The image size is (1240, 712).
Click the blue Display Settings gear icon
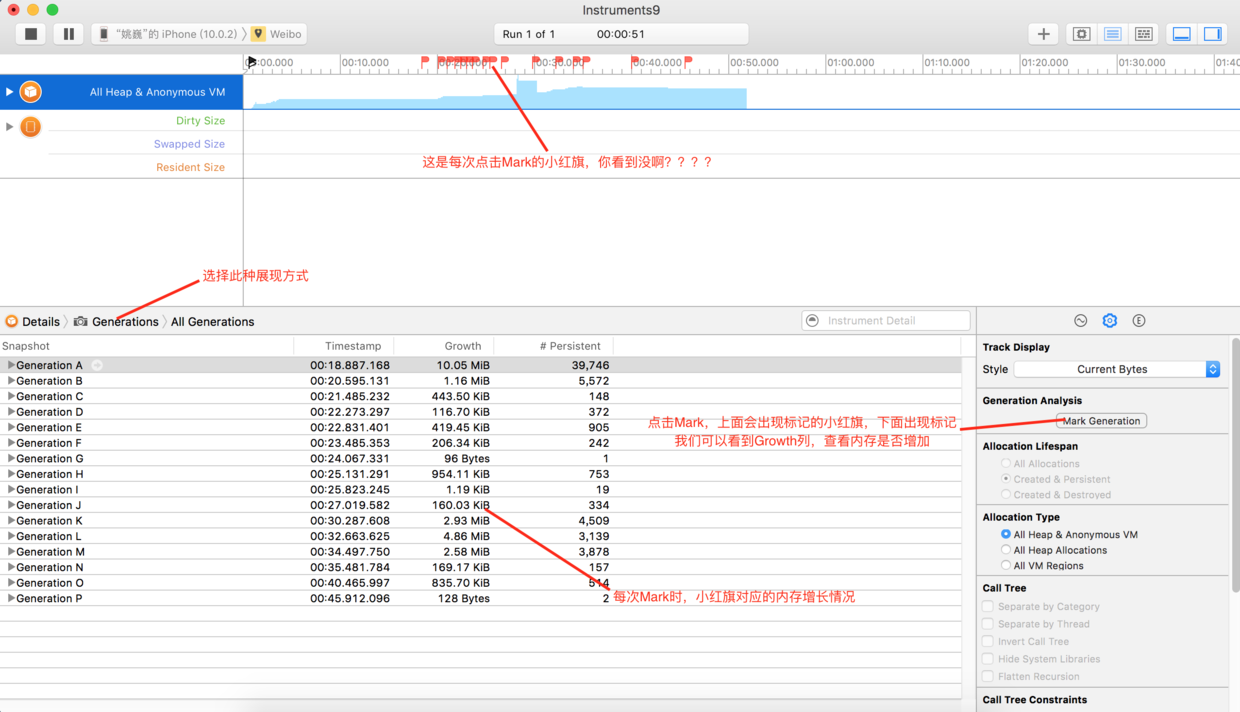[1109, 320]
